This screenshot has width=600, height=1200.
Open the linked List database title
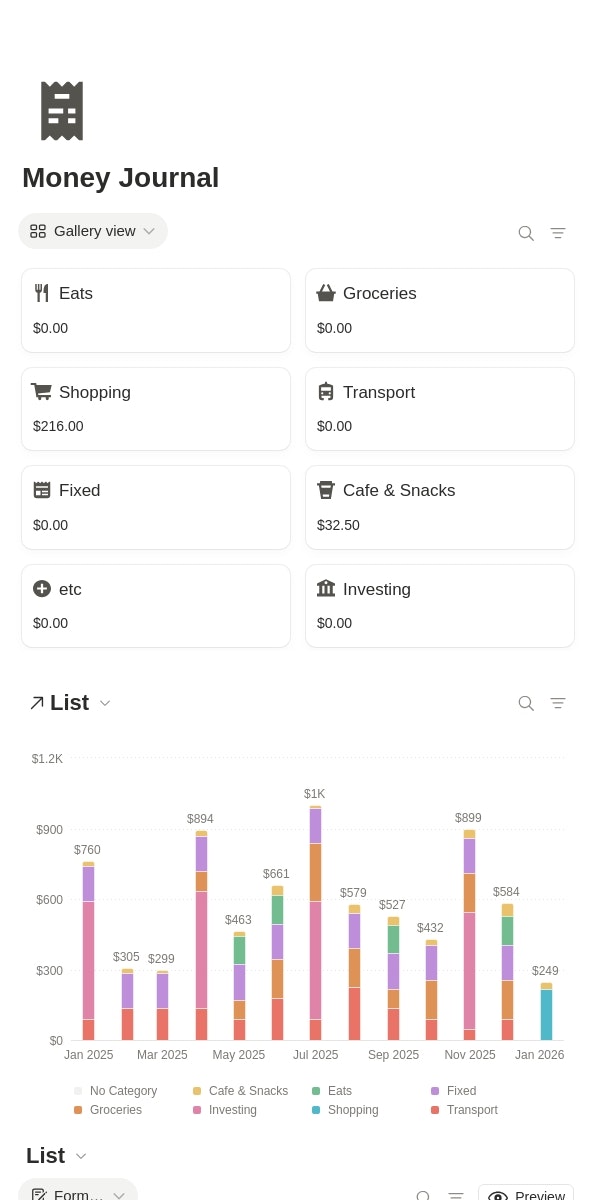coord(69,703)
